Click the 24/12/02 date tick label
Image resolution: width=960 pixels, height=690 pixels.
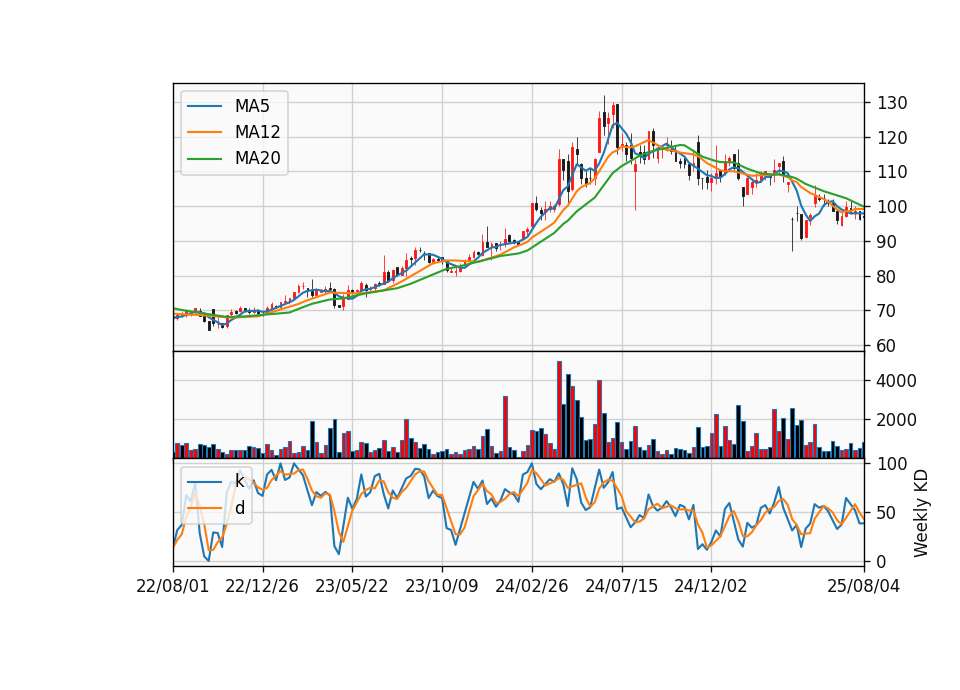point(711,586)
